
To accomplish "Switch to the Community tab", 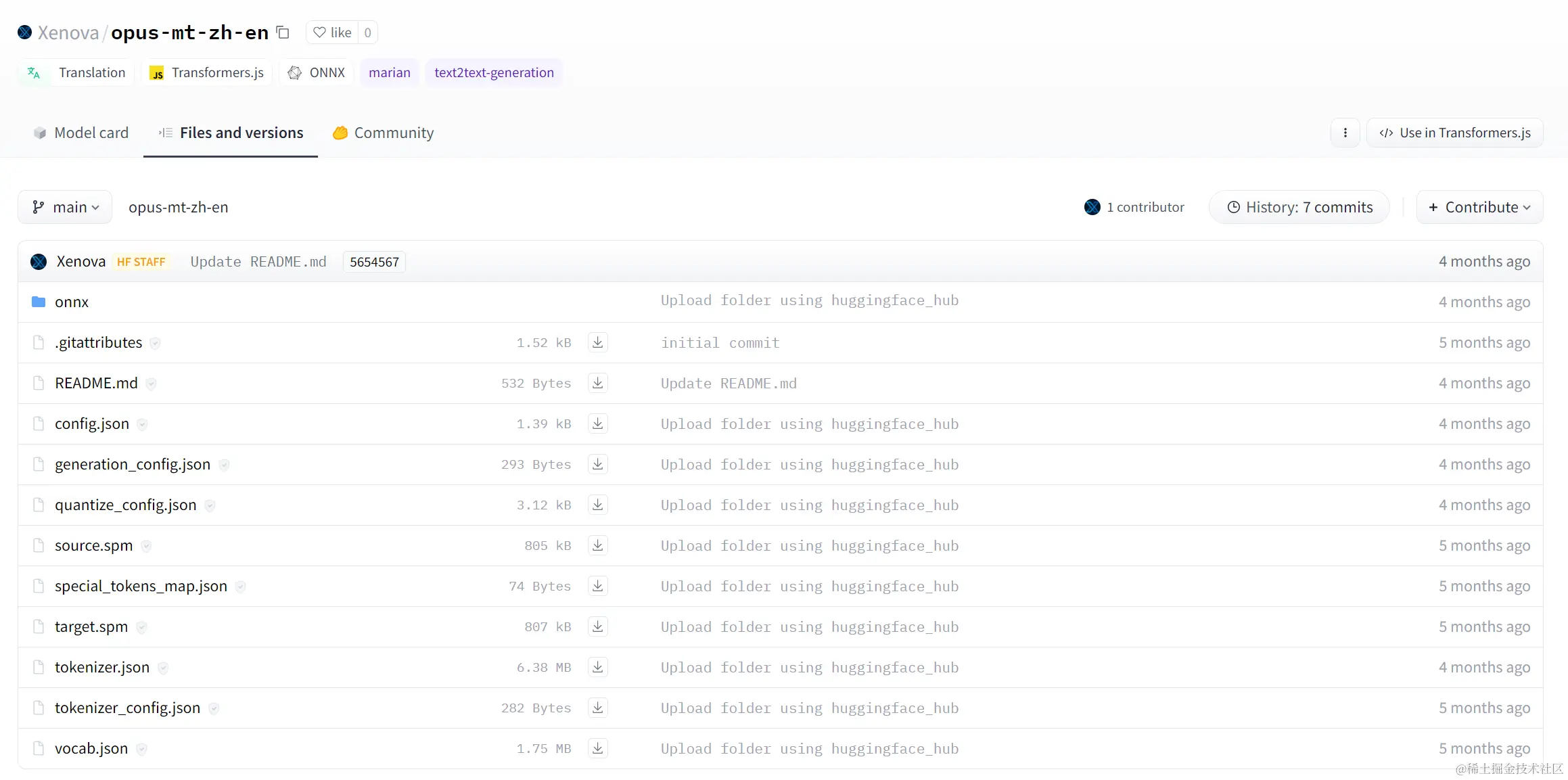I will pyautogui.click(x=383, y=133).
